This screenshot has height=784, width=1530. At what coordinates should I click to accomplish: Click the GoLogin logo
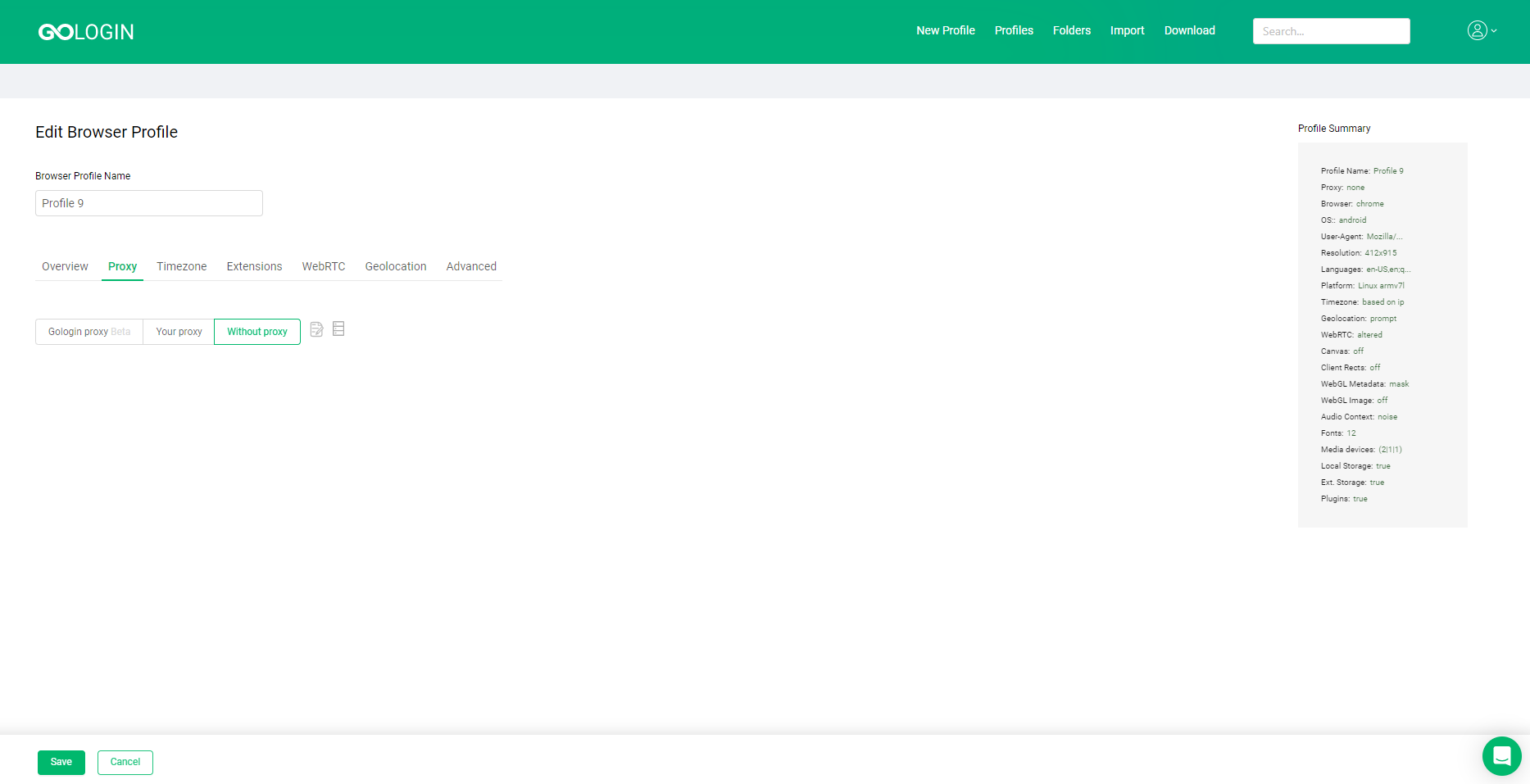[85, 31]
